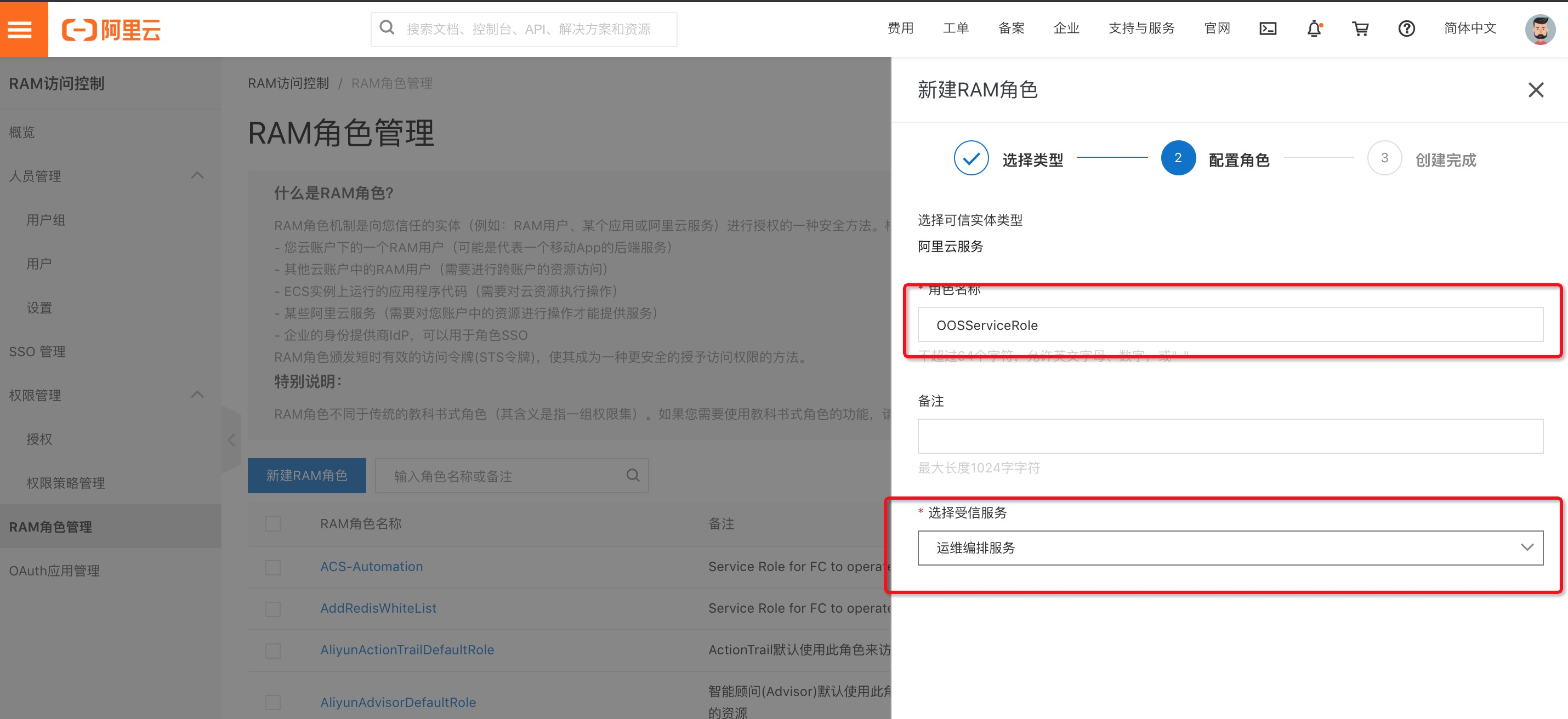
Task: Click step 3 创建完成 indicator
Action: (1384, 158)
